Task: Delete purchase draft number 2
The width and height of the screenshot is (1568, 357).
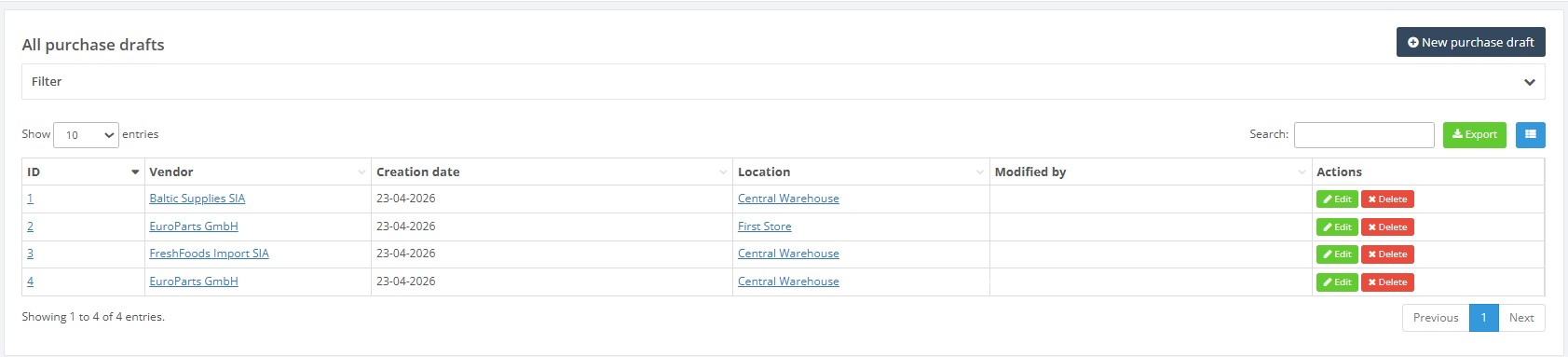Action: click(1387, 227)
